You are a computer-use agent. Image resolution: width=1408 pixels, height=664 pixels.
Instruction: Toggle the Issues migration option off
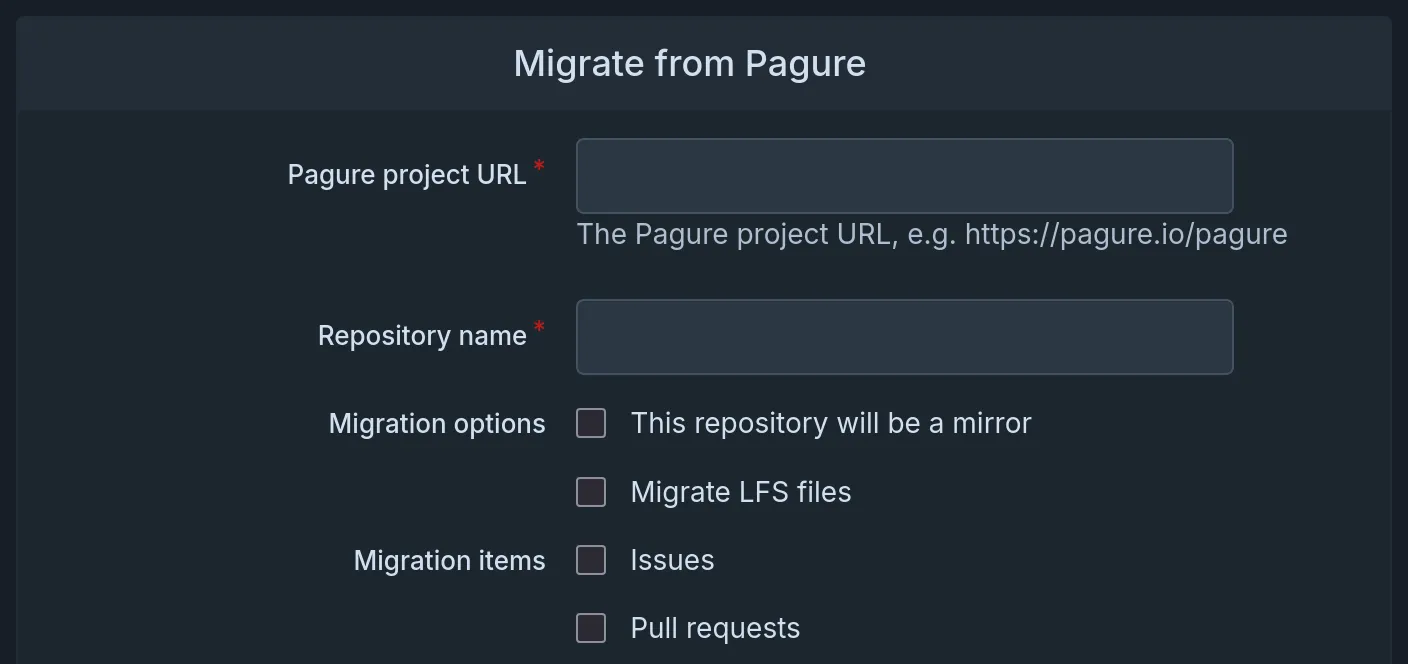(x=590, y=560)
